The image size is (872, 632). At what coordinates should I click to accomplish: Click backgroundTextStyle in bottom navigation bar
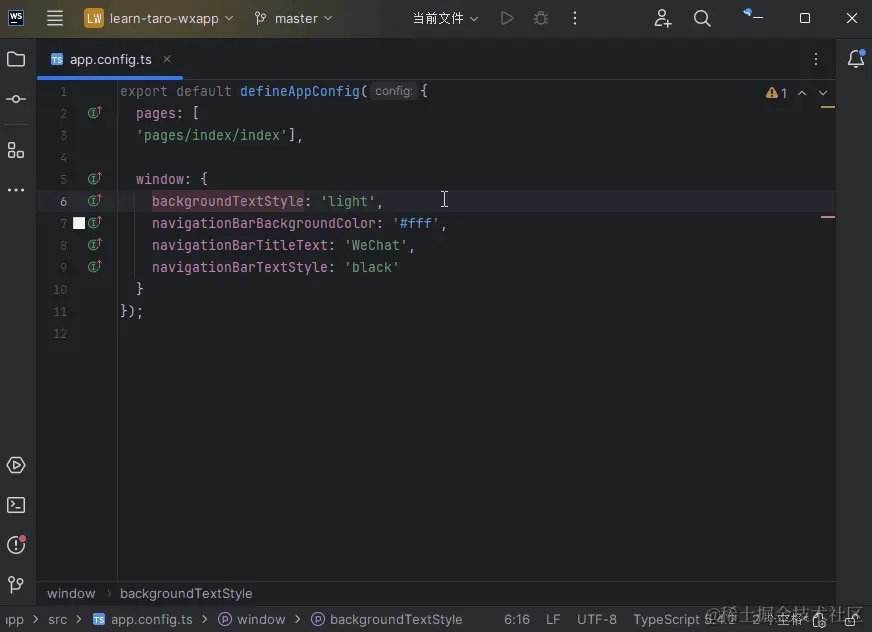click(387, 619)
